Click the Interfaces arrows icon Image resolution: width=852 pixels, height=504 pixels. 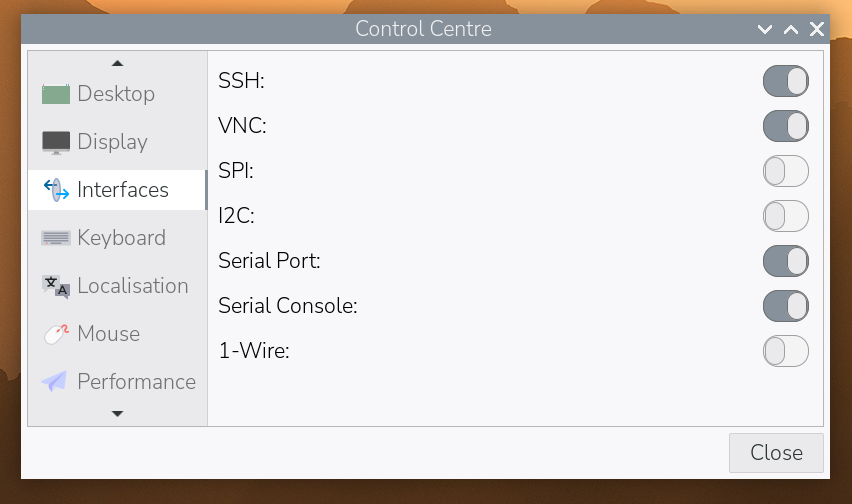(56, 190)
